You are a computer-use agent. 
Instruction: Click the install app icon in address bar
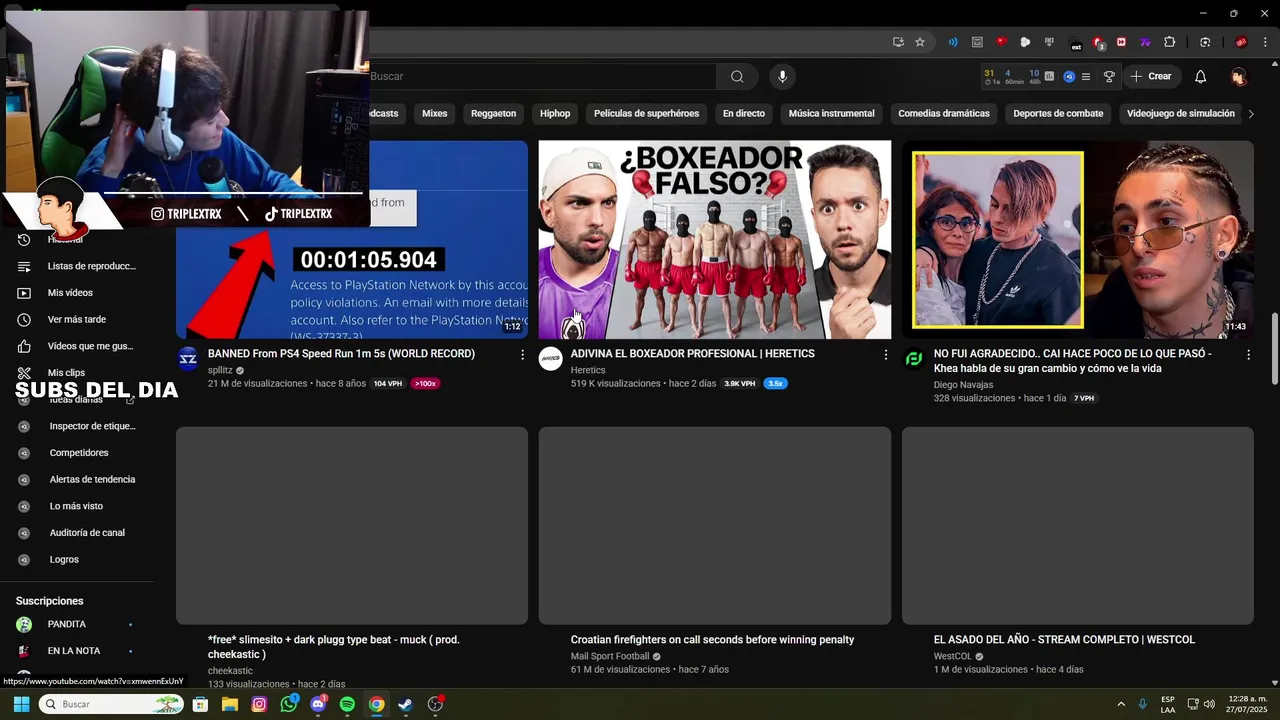898,42
